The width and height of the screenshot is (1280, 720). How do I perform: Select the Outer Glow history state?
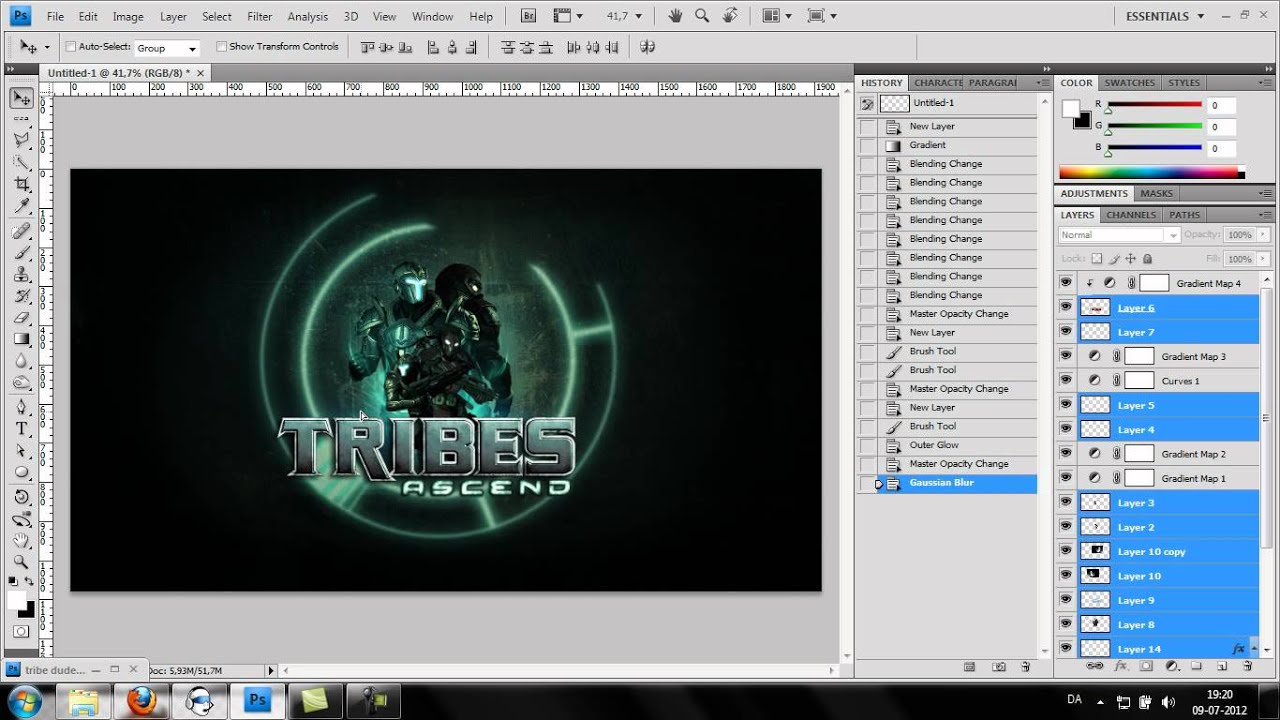[x=956, y=445]
